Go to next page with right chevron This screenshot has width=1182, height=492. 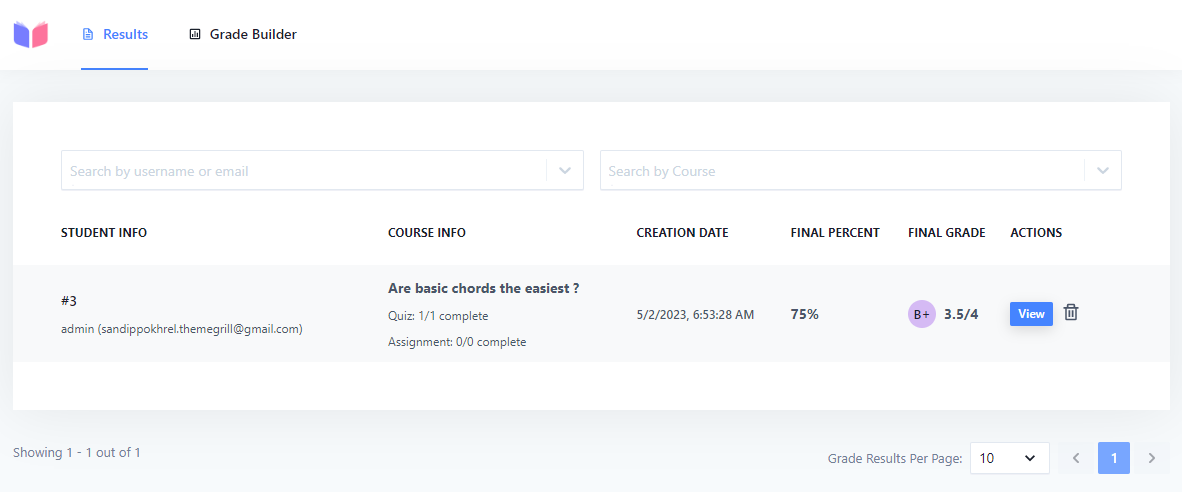[1151, 458]
